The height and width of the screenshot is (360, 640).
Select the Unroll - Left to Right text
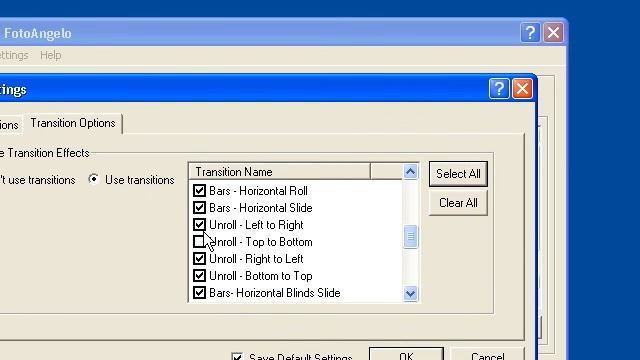(x=256, y=225)
